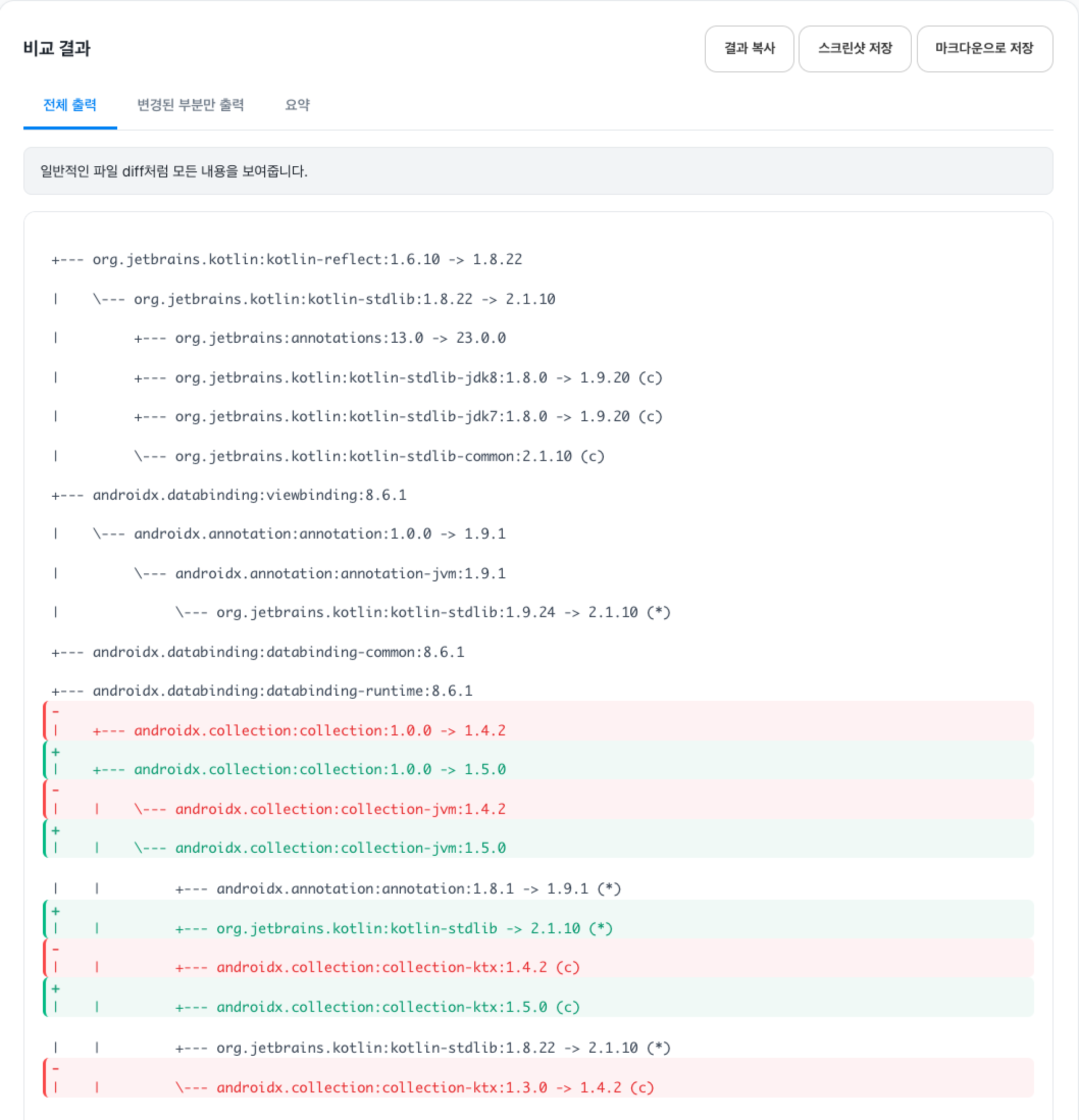Click the 결과 복사 button
Image resolution: width=1079 pixels, height=1120 pixels.
[x=749, y=48]
